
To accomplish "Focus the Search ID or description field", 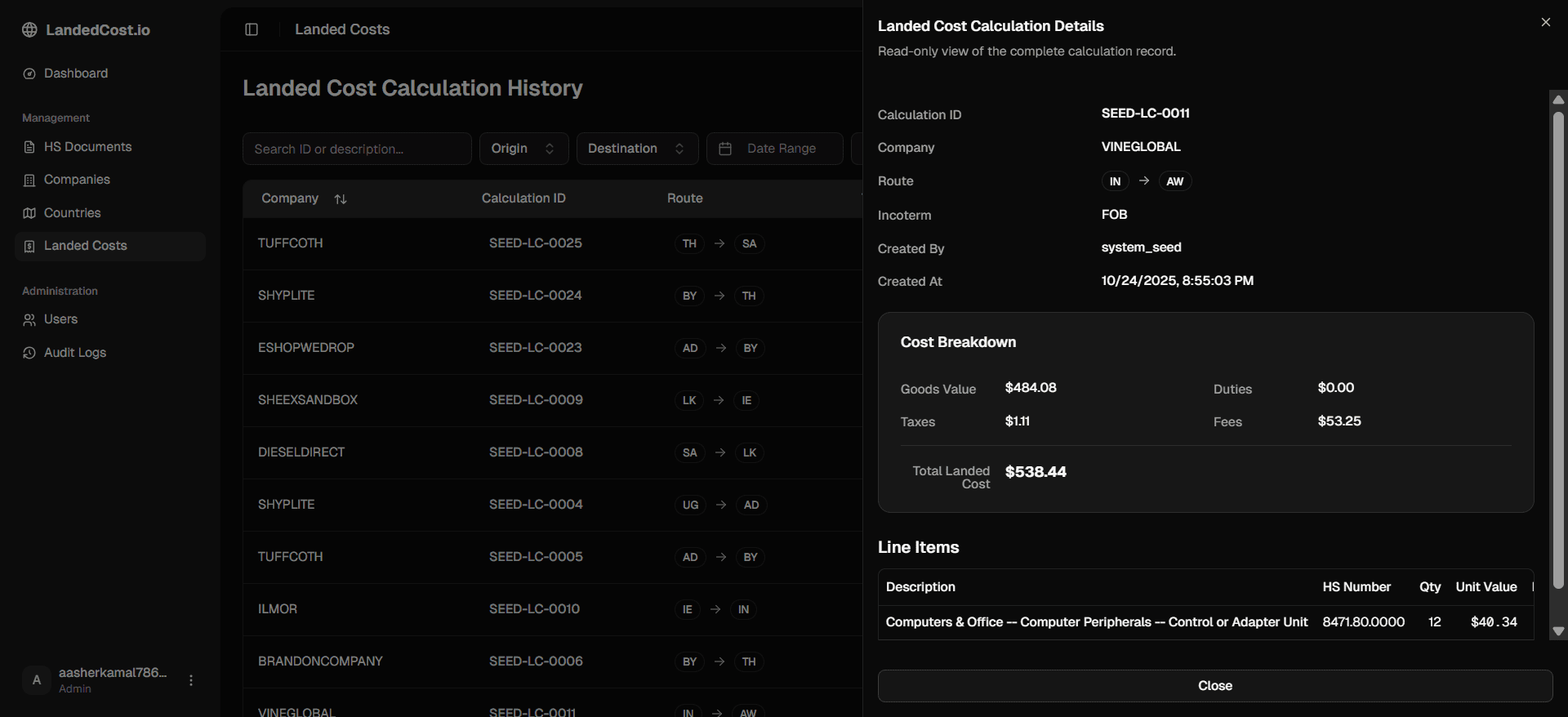I will pos(357,149).
